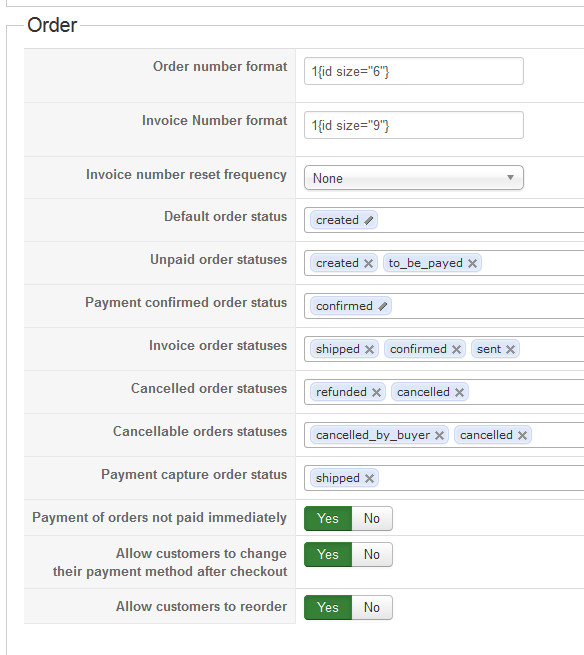
Task: Edit the 'created' default order status pencil
Action: 368,221
